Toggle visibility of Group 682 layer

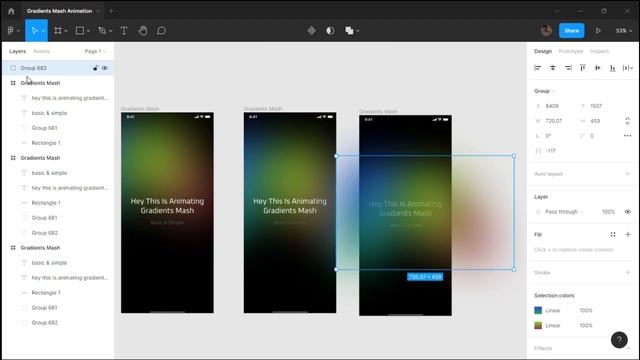pos(105,68)
